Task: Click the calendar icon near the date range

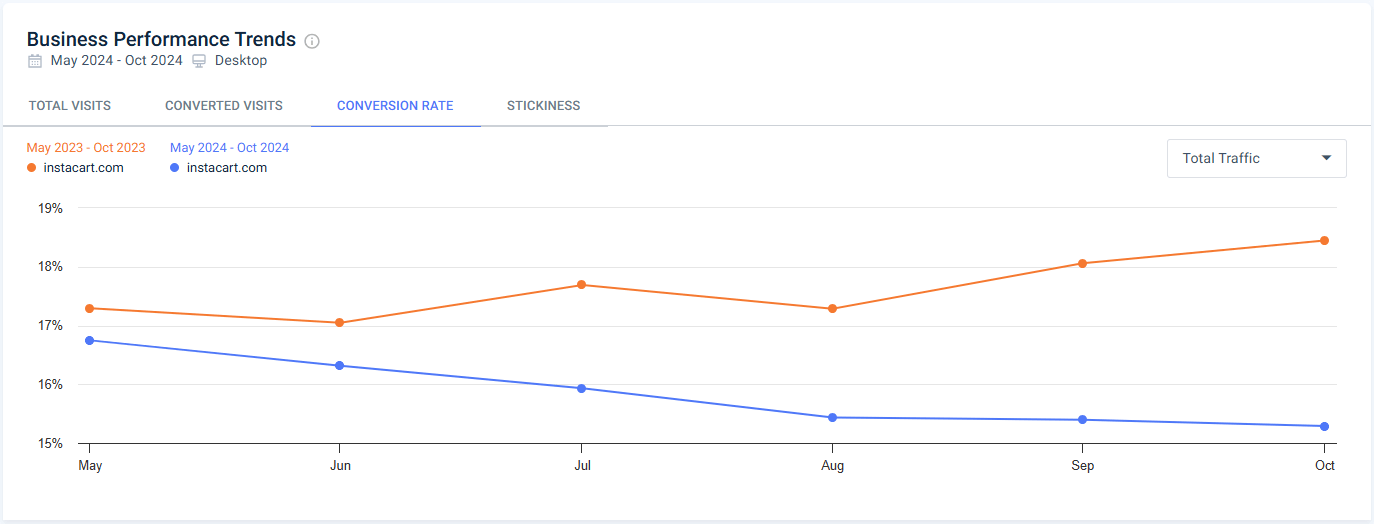Action: tap(35, 61)
